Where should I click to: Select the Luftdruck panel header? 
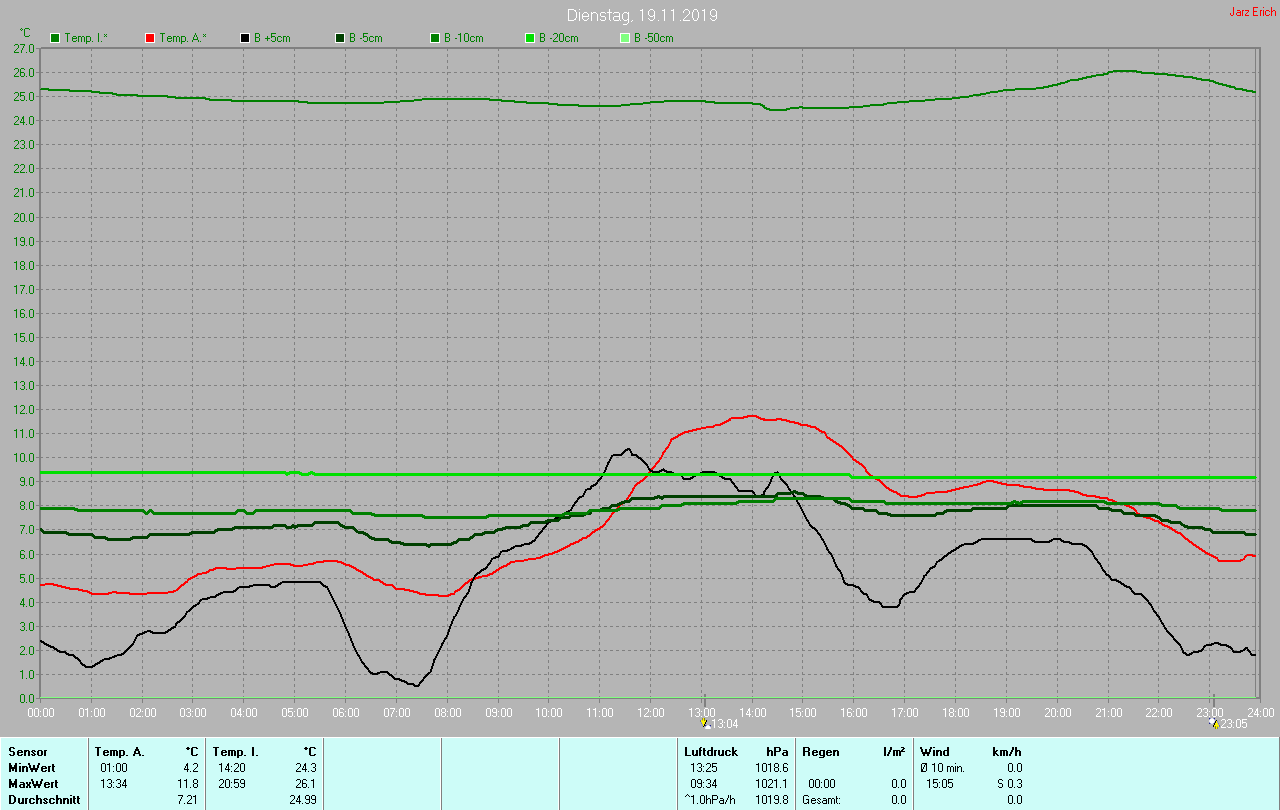pyautogui.click(x=711, y=751)
